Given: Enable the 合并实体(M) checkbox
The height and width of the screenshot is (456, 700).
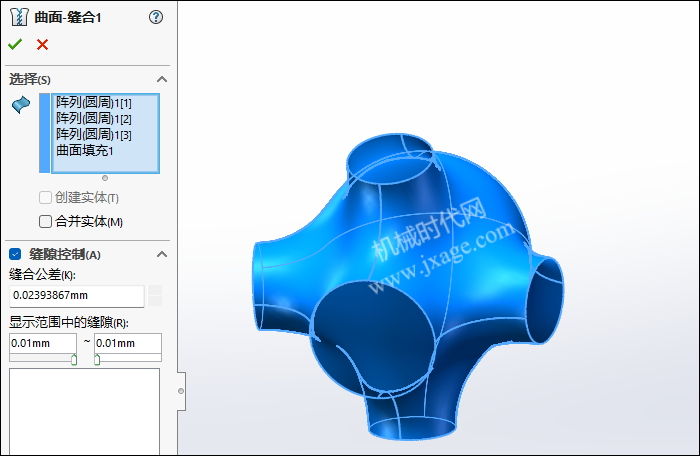Looking at the screenshot, I should (45, 222).
